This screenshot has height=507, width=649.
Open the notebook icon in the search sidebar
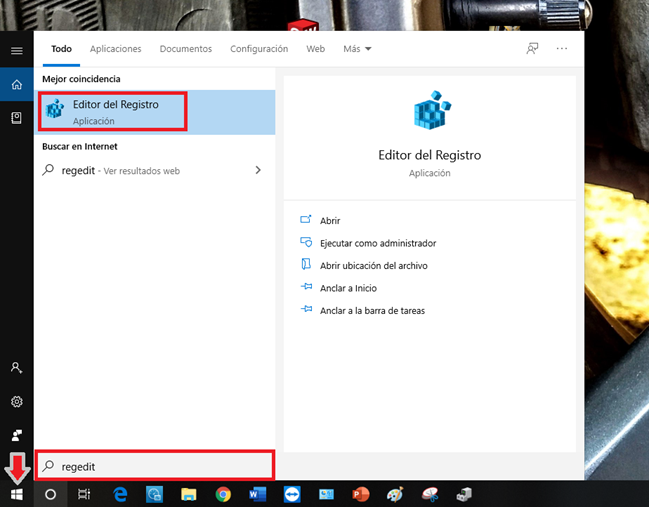(x=17, y=118)
